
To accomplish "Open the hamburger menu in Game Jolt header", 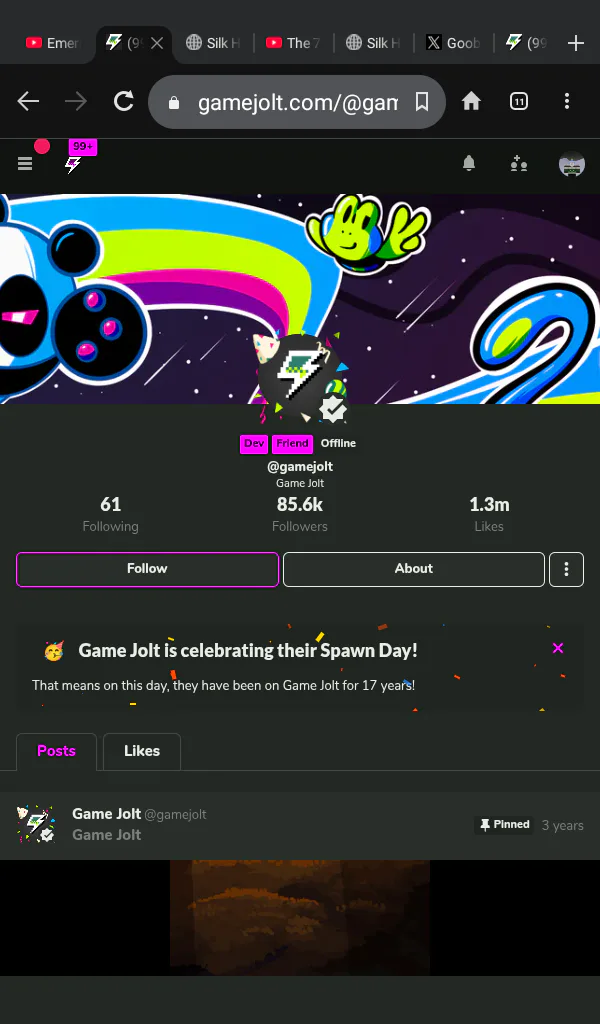I will [25, 164].
